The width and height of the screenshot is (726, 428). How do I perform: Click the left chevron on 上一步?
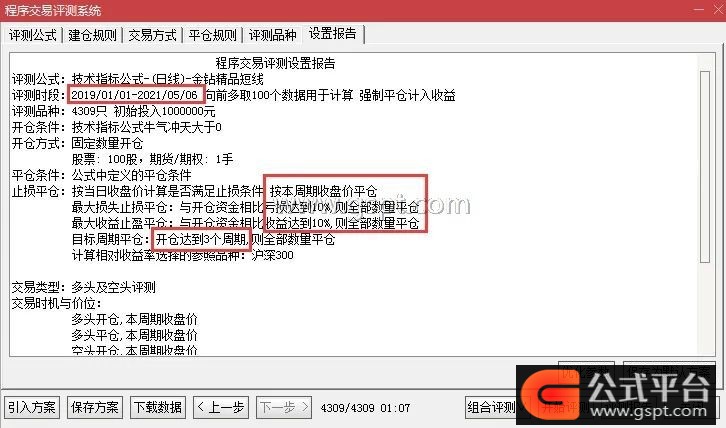tap(200, 407)
